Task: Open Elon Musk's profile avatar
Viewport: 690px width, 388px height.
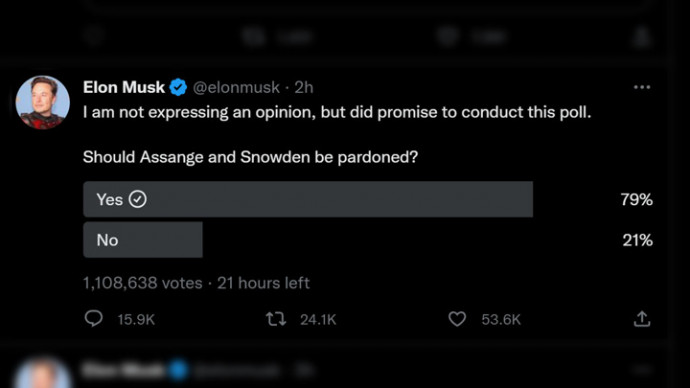Action: [43, 102]
